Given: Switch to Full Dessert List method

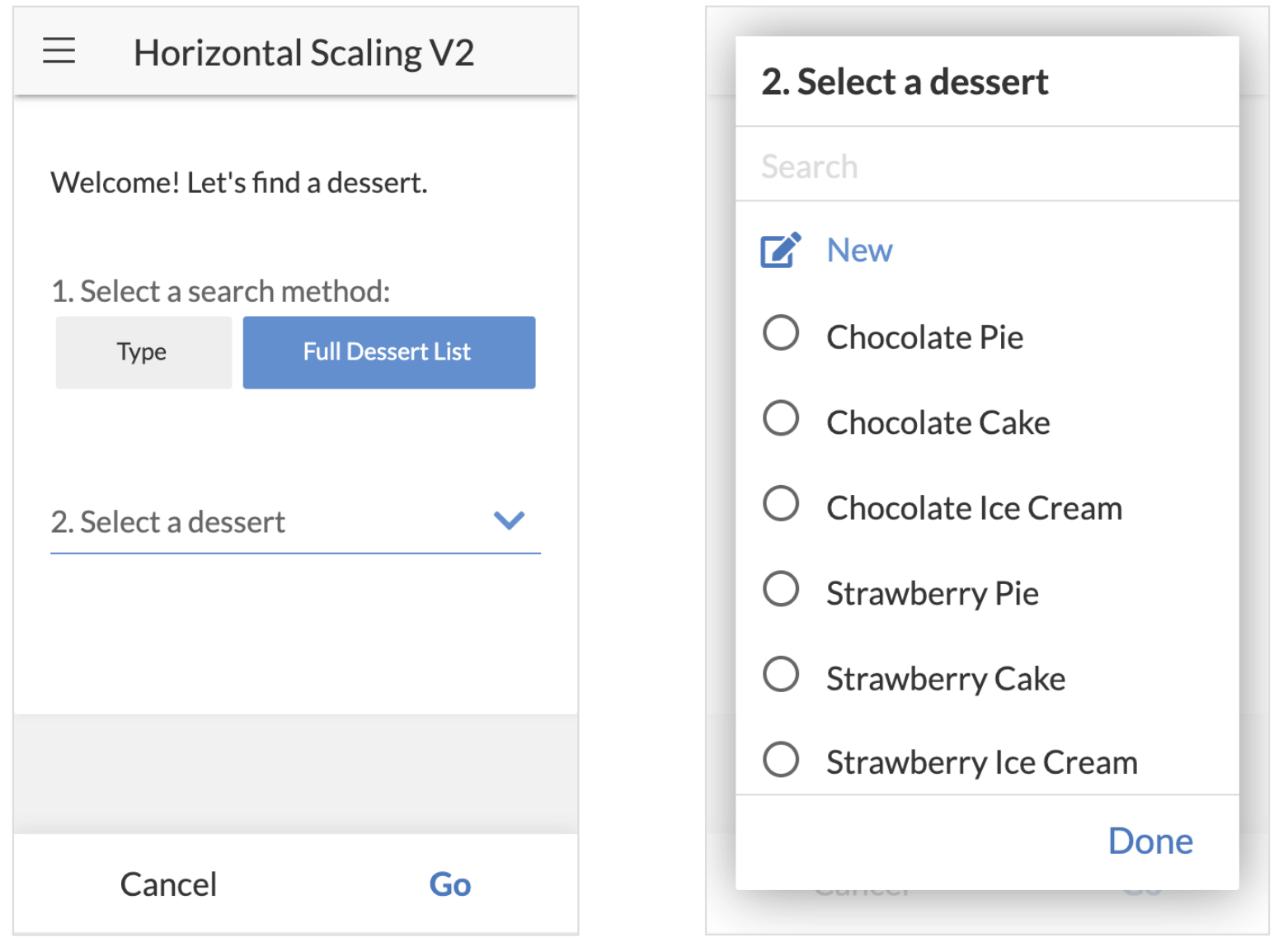Looking at the screenshot, I should pos(388,352).
